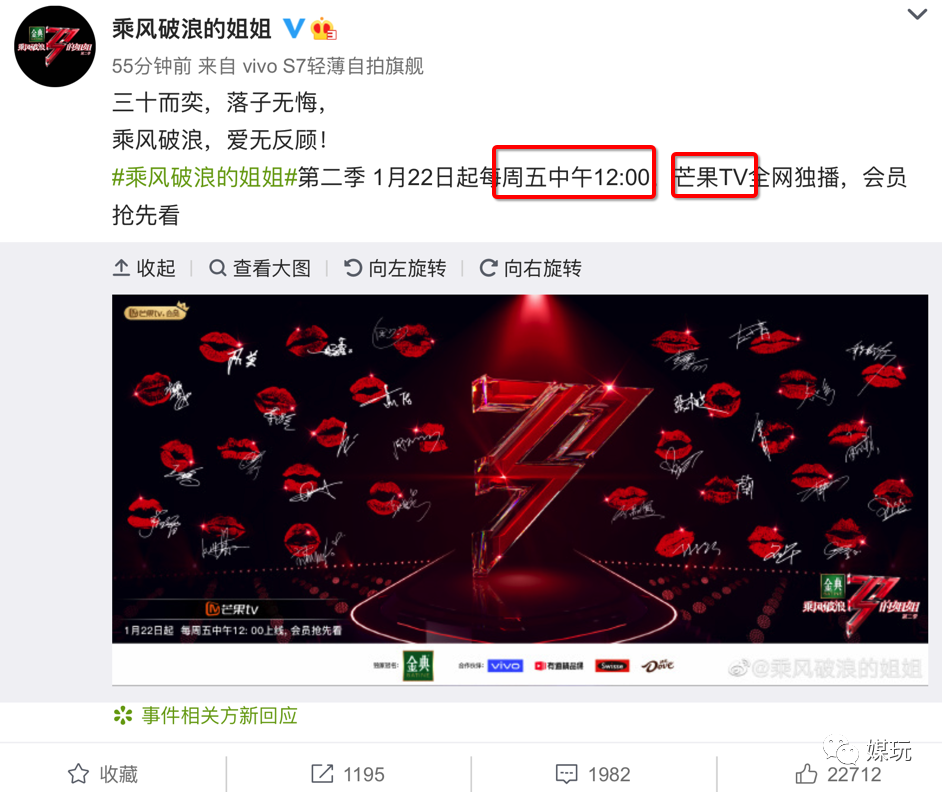Image resolution: width=942 pixels, height=792 pixels.
Task: Rotate the image right with 向右旋转
Action: [x=530, y=268]
